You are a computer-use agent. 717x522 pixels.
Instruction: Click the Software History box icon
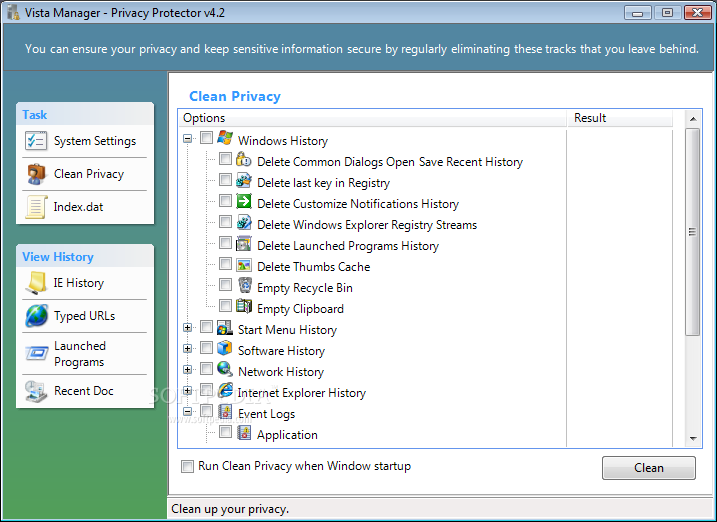click(225, 348)
